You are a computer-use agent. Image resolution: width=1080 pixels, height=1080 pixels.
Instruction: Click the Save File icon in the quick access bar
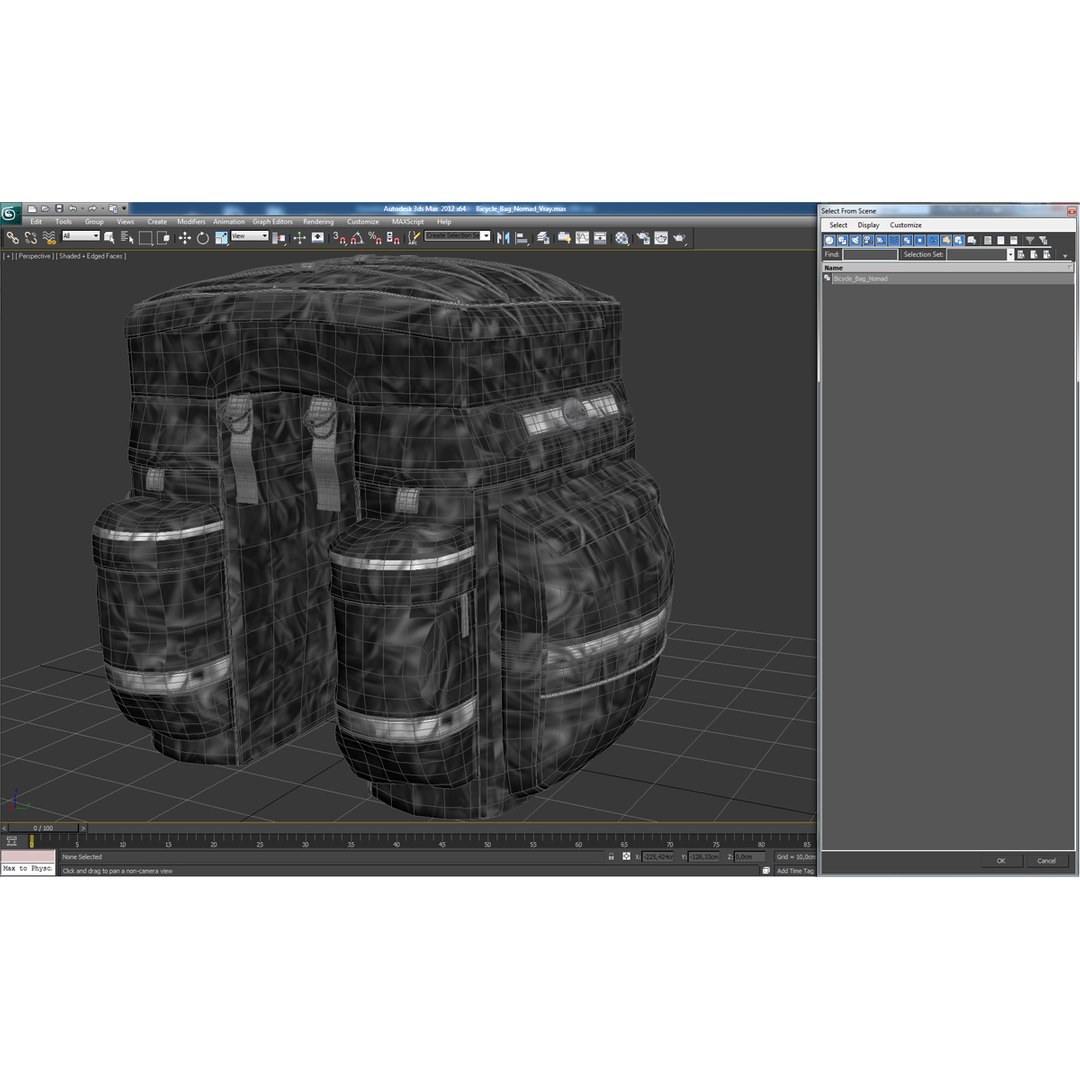pos(59,209)
